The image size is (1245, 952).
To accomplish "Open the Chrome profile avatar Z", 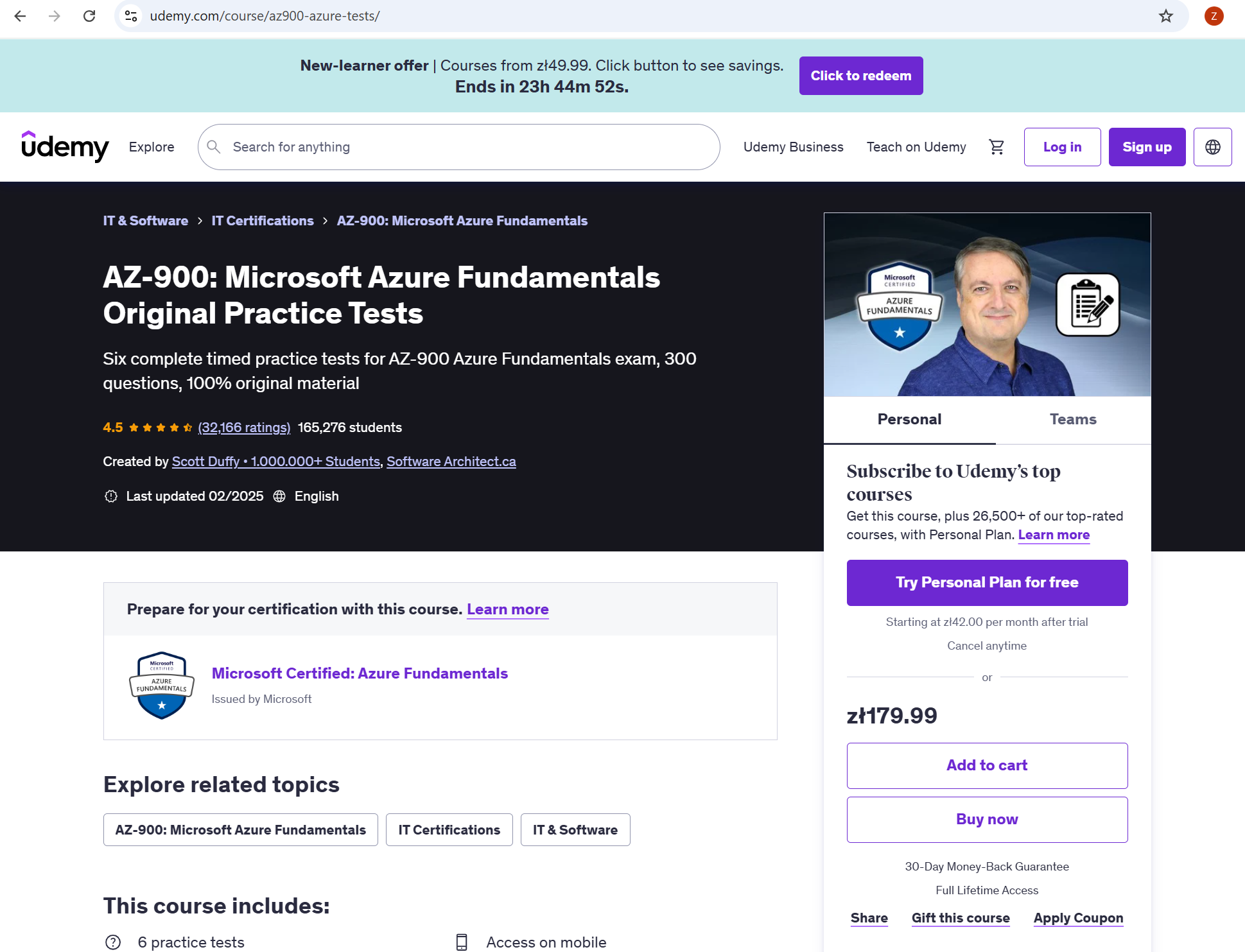I will pos(1214,16).
